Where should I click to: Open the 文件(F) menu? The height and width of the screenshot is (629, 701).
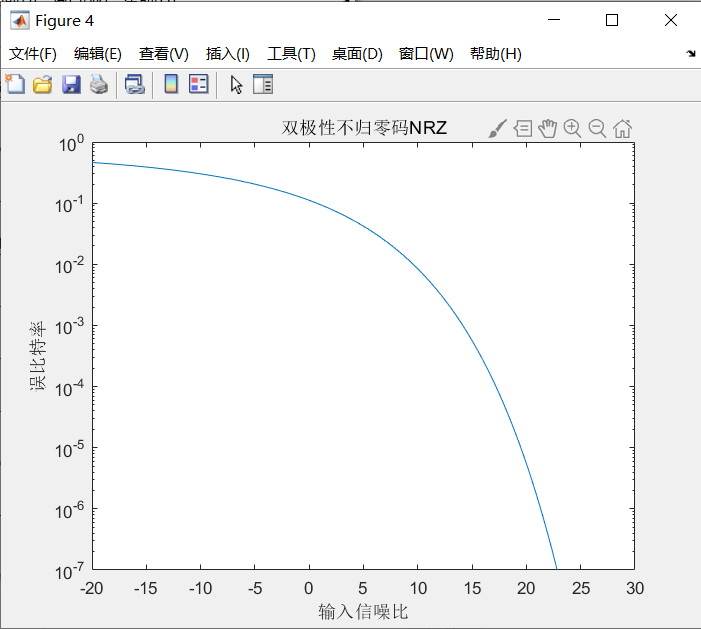coord(33,54)
